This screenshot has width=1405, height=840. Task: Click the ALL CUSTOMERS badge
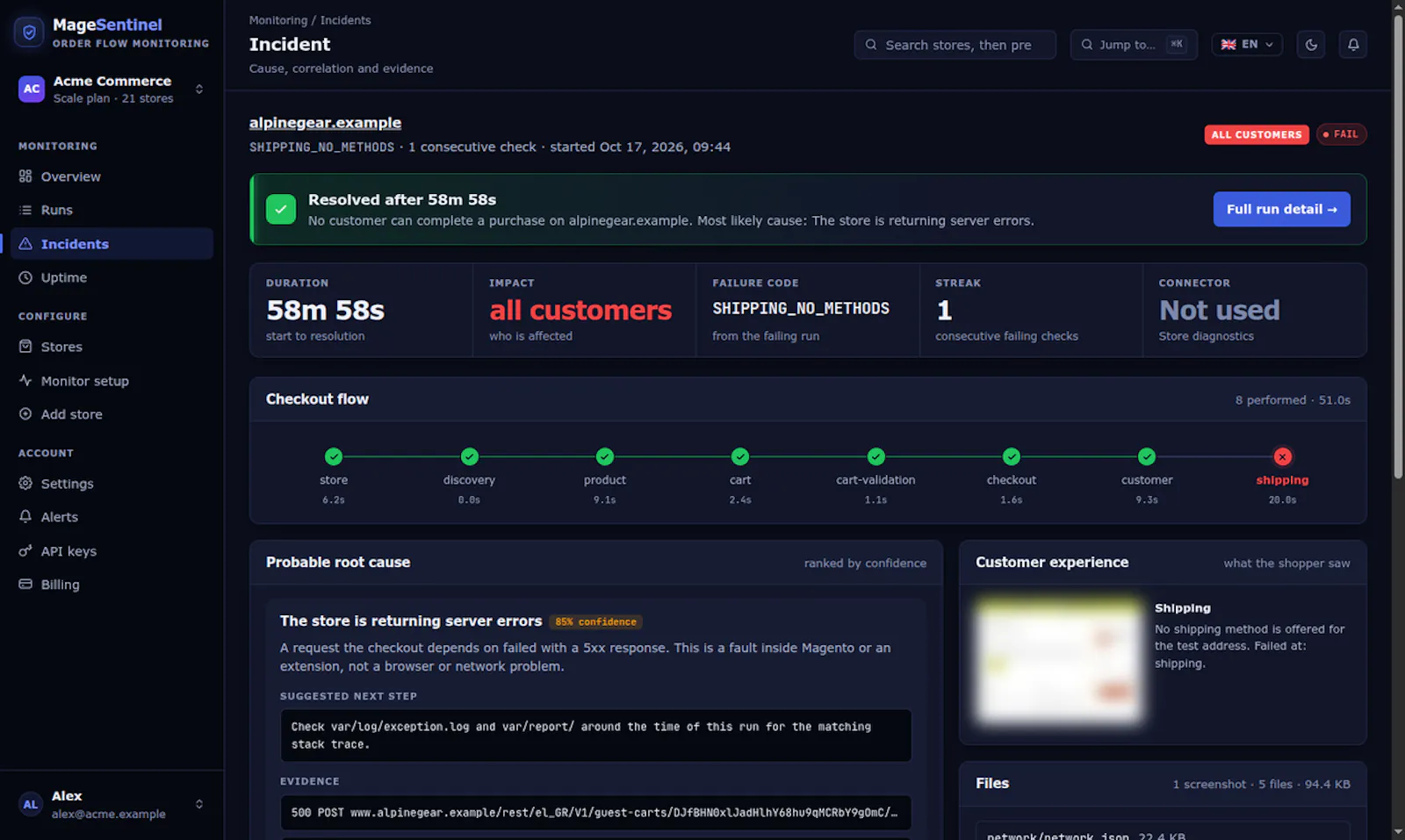tap(1257, 134)
